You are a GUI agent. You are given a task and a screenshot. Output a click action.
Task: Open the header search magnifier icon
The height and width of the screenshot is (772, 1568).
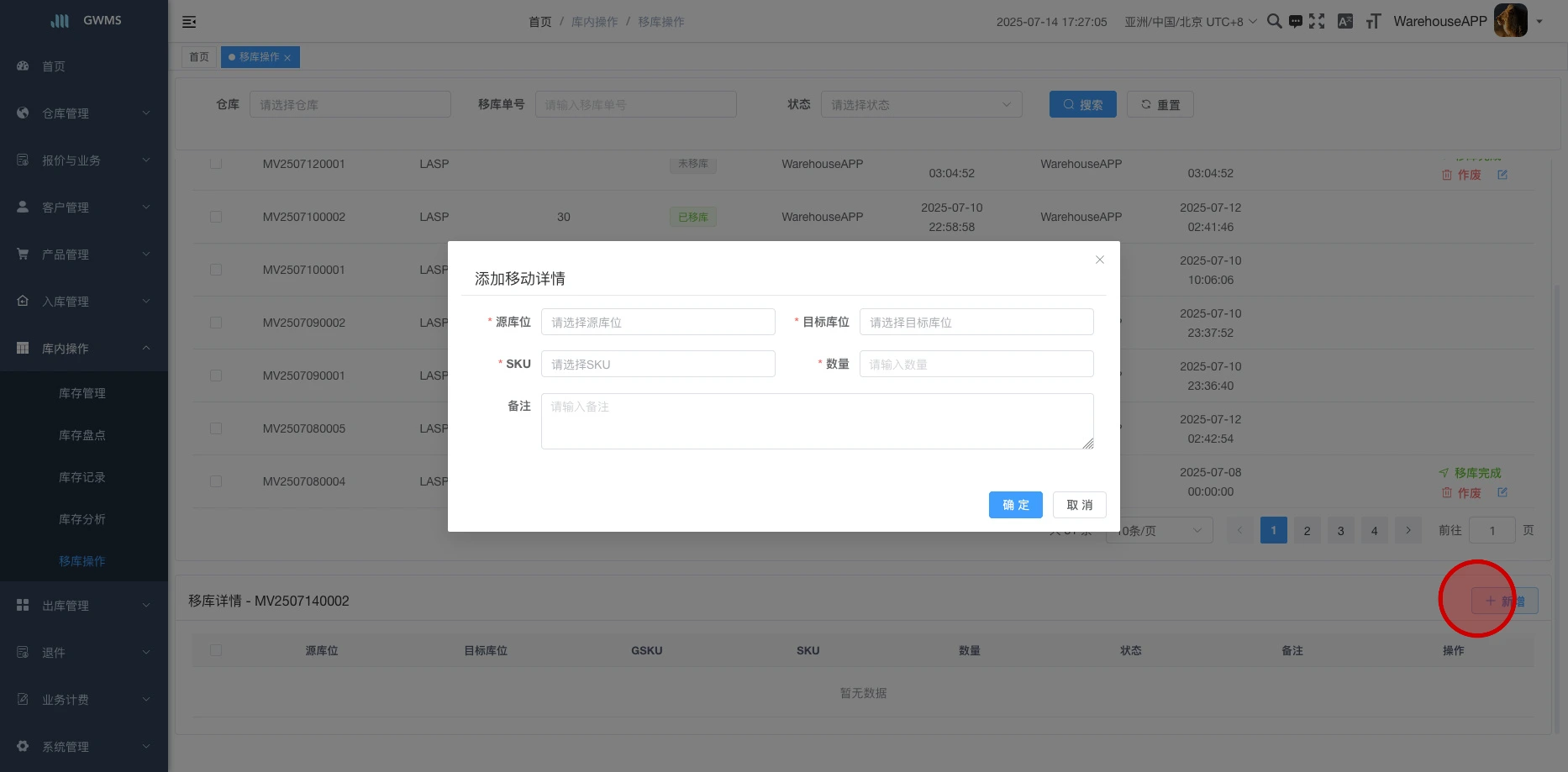pos(1274,22)
